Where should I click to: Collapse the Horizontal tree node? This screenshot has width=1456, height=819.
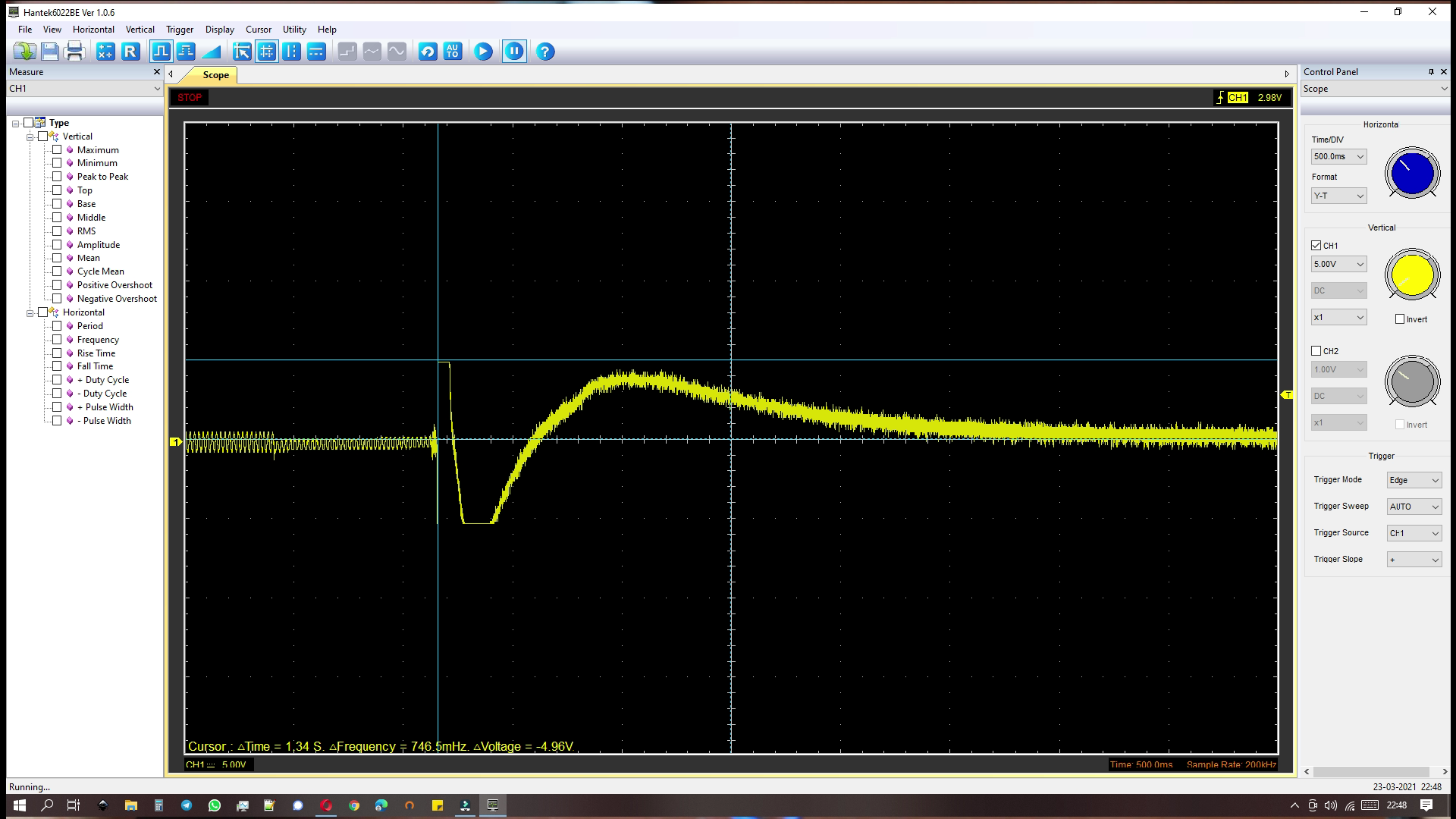(x=30, y=313)
